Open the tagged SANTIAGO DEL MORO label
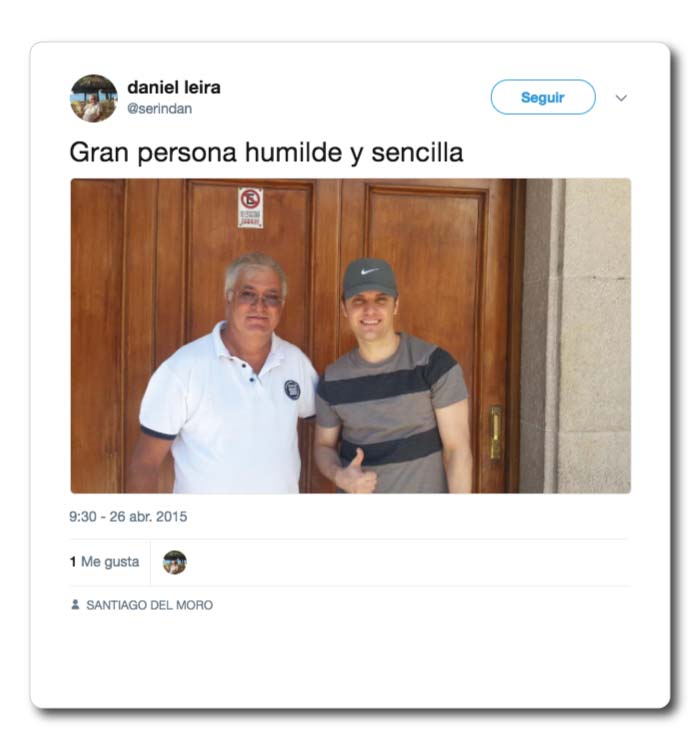Image resolution: width=700 pixels, height=750 pixels. click(149, 605)
